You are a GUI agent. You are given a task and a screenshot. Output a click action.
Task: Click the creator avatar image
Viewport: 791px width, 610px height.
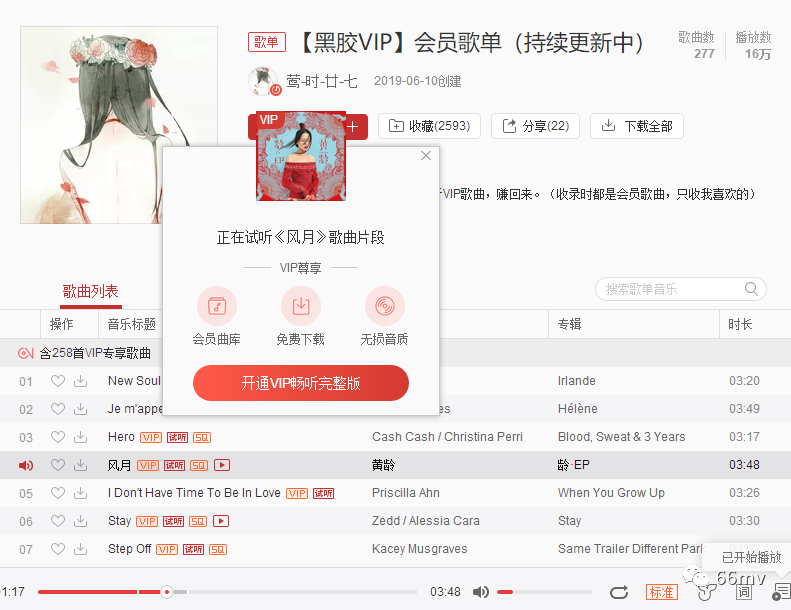(263, 81)
